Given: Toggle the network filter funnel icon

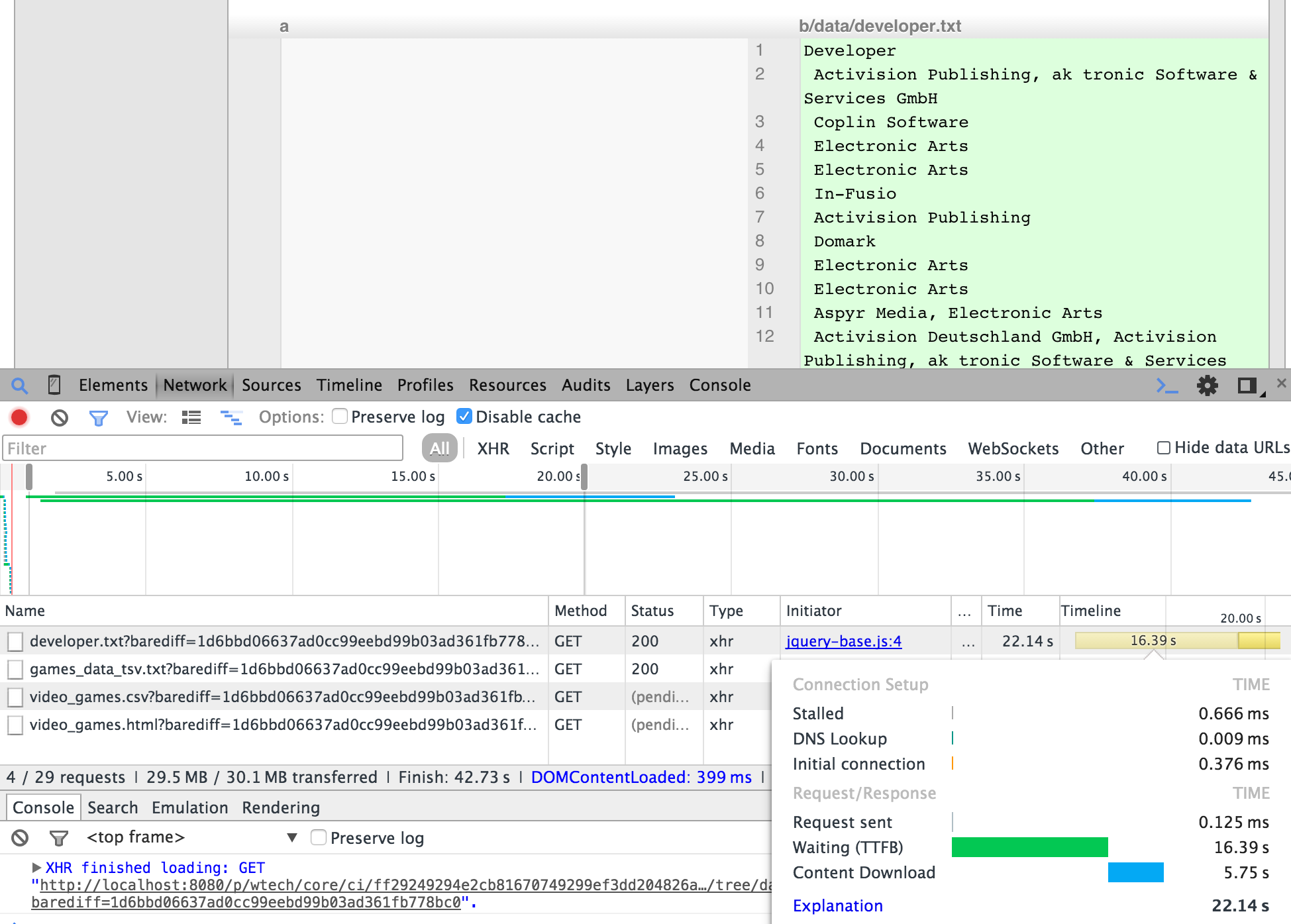Looking at the screenshot, I should click(98, 417).
